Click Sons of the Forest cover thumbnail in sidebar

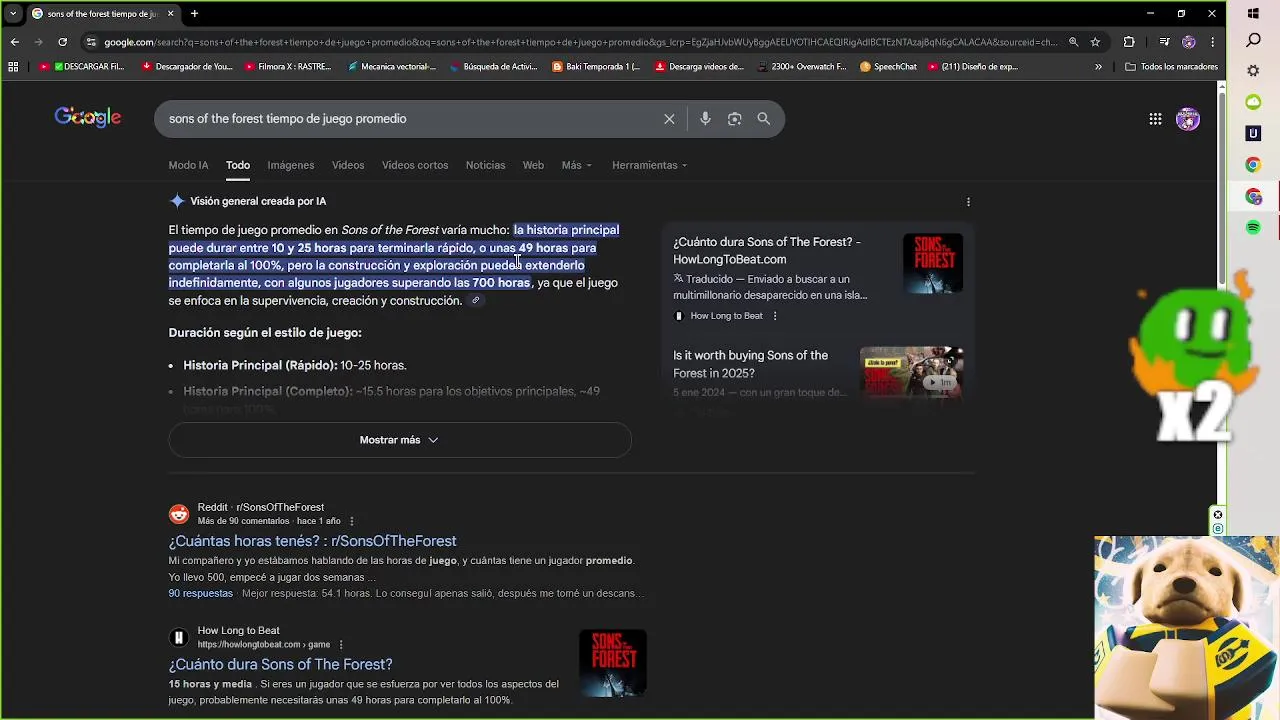click(933, 263)
